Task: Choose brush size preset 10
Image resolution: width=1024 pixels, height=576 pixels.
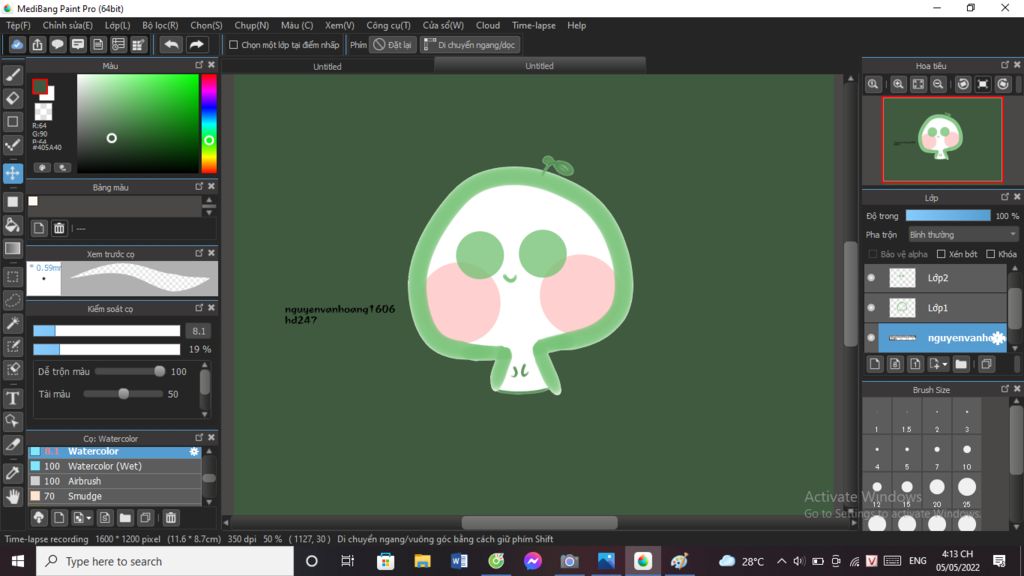Action: point(967,454)
